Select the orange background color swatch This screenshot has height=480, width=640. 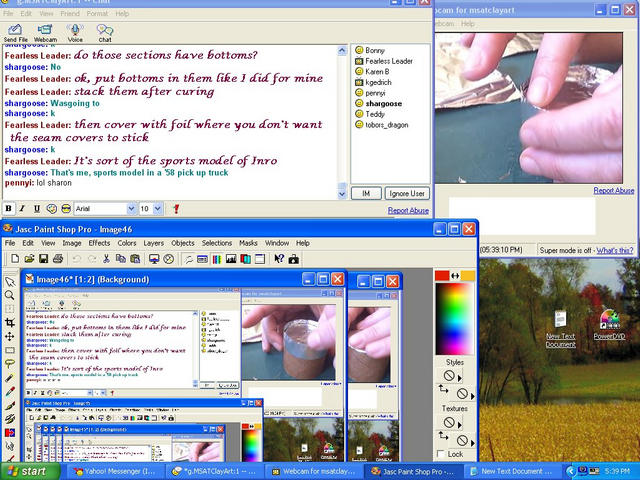coord(468,276)
